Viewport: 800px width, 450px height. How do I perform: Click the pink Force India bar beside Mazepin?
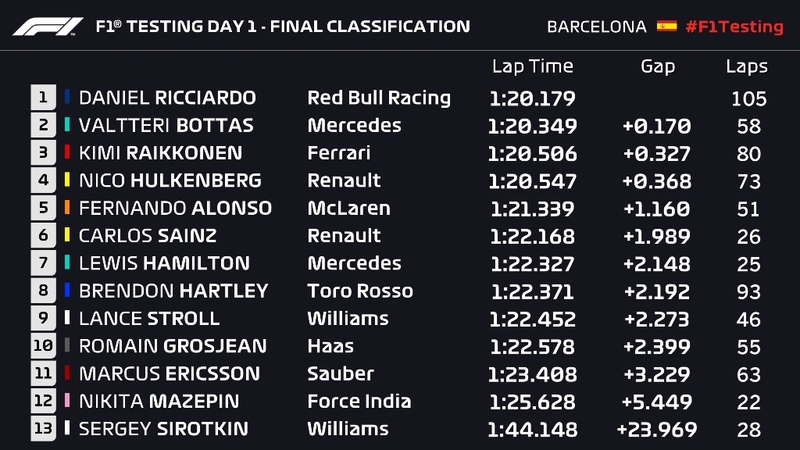tap(67, 401)
